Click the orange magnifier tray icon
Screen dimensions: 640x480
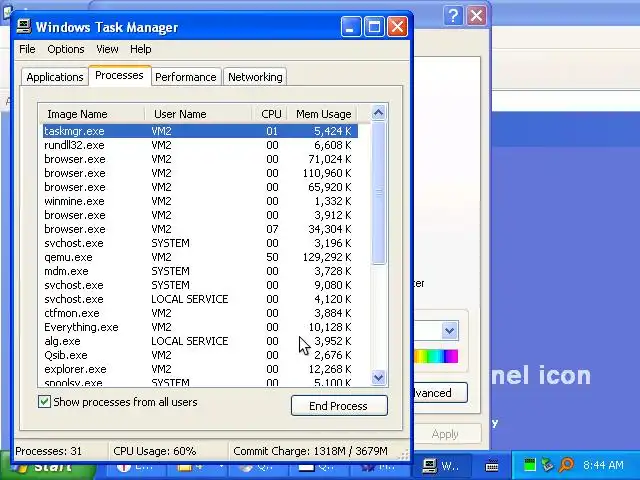click(566, 464)
